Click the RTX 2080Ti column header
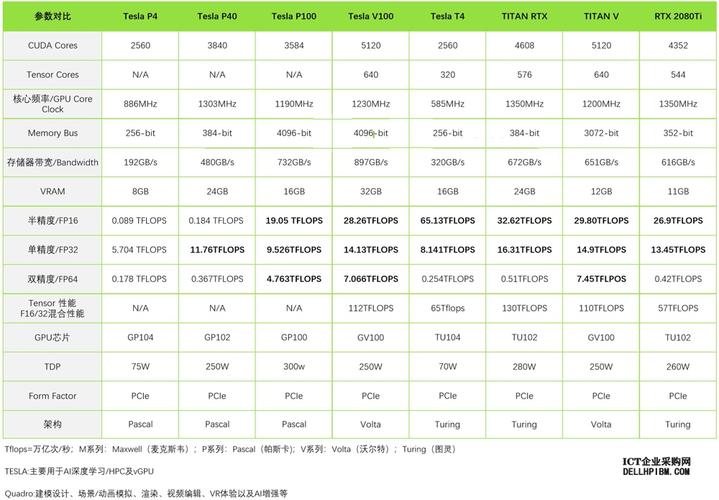719x500 pixels. 677,17
